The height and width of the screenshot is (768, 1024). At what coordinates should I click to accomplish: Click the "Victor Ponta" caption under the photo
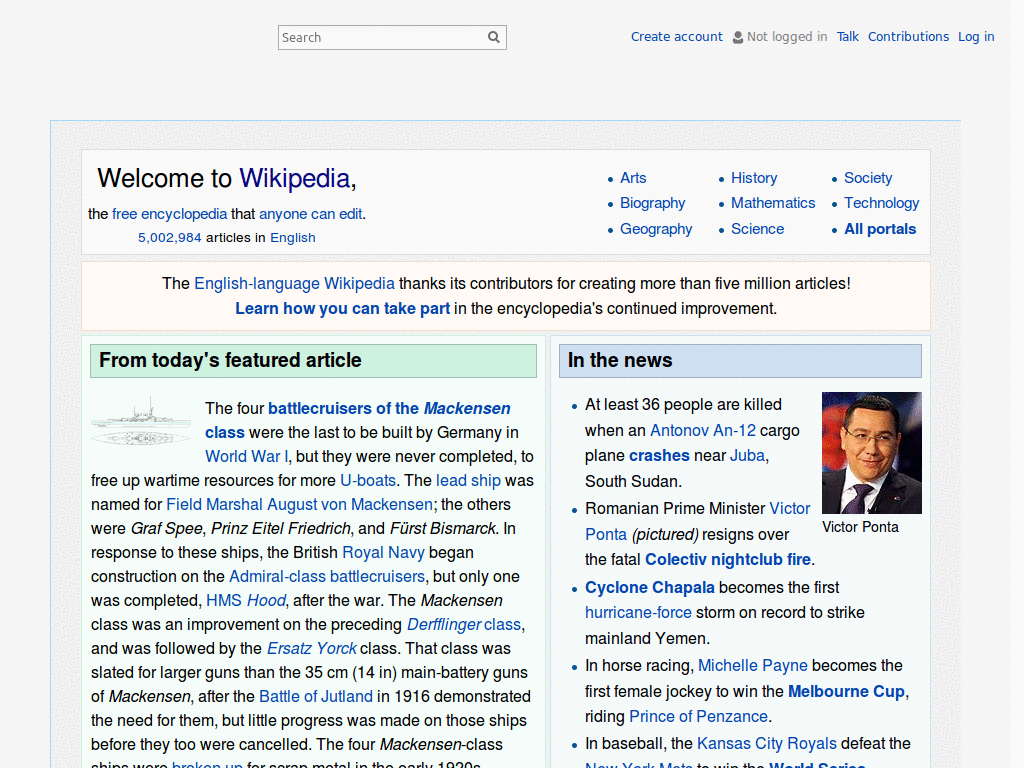(x=860, y=527)
